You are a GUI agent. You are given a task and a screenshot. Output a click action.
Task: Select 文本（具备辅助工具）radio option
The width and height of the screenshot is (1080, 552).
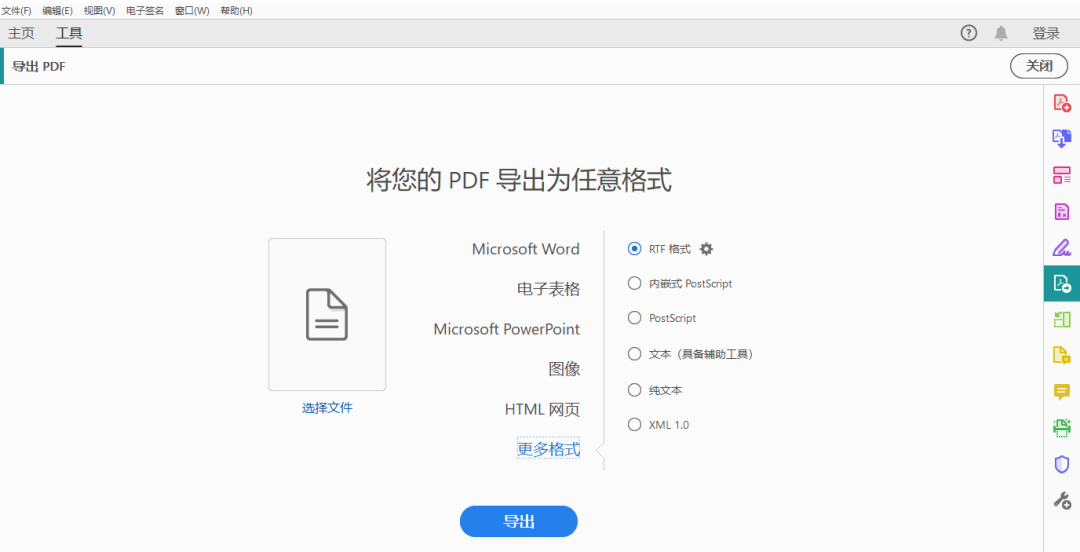(x=634, y=354)
